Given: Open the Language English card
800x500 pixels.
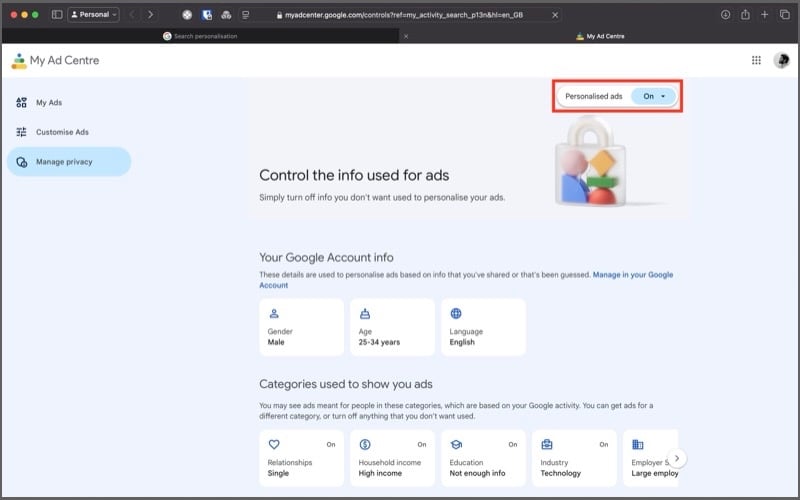Looking at the screenshot, I should click(483, 328).
